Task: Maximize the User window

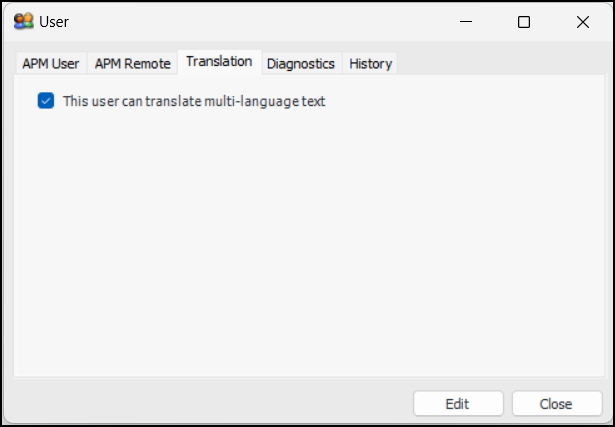Action: coord(524,22)
